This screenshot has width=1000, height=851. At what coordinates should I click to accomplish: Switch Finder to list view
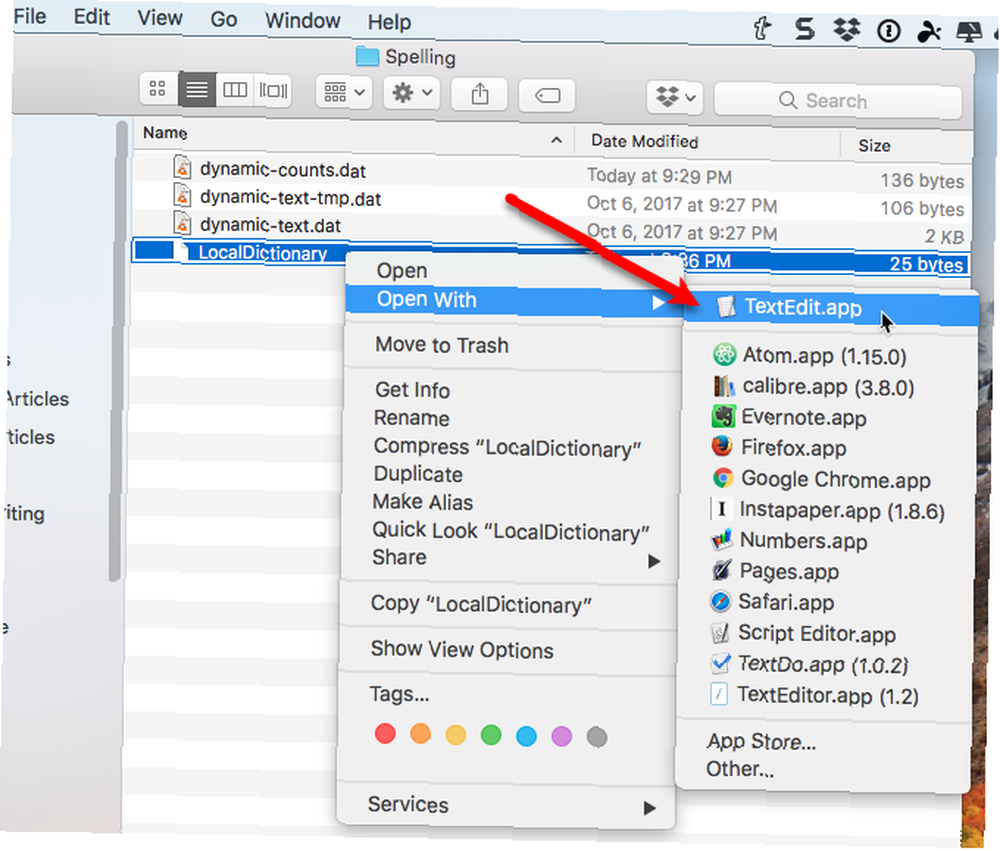coord(196,90)
